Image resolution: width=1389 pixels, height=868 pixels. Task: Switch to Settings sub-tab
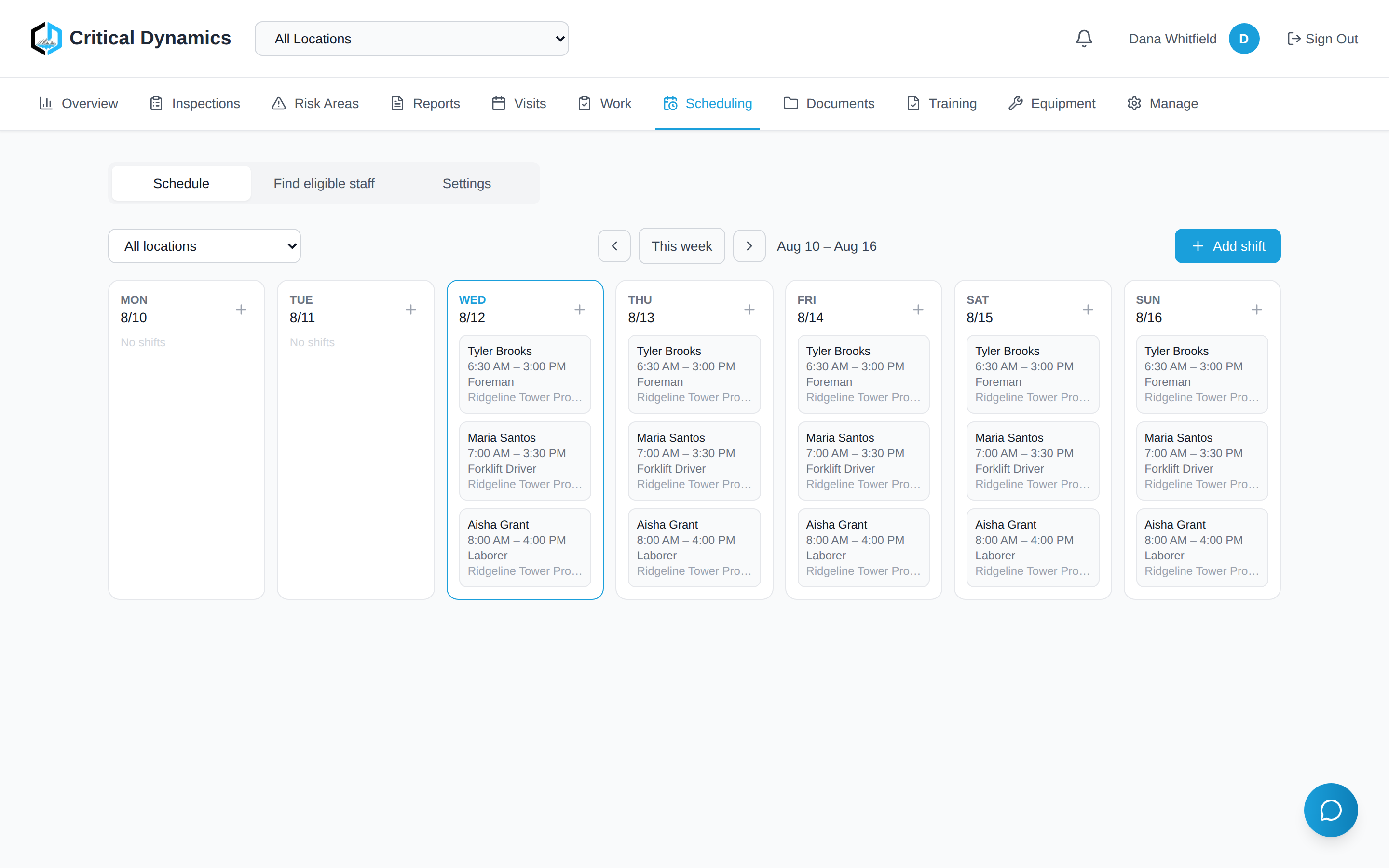click(467, 184)
